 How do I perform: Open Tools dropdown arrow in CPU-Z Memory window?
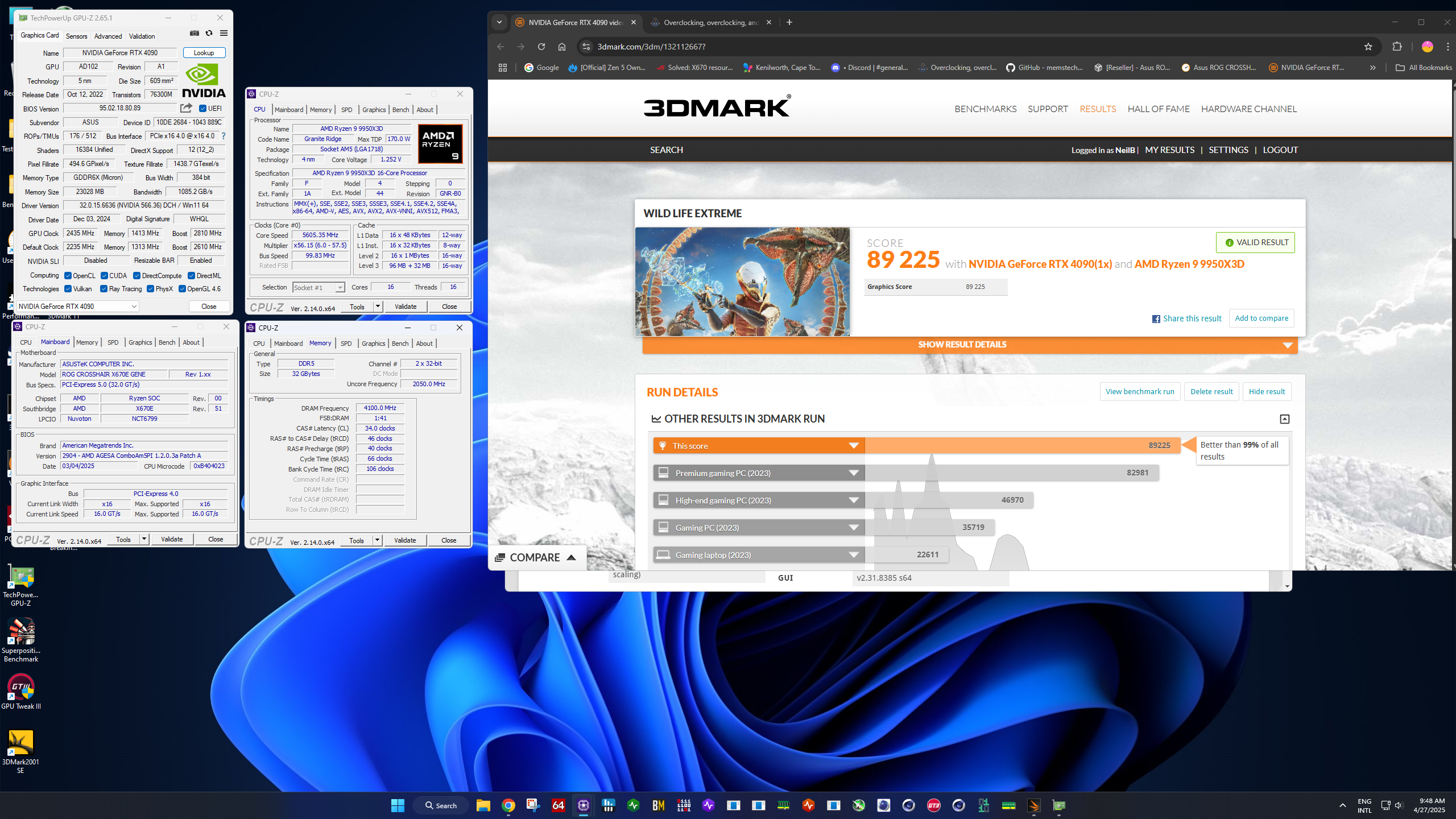pyautogui.click(x=377, y=540)
